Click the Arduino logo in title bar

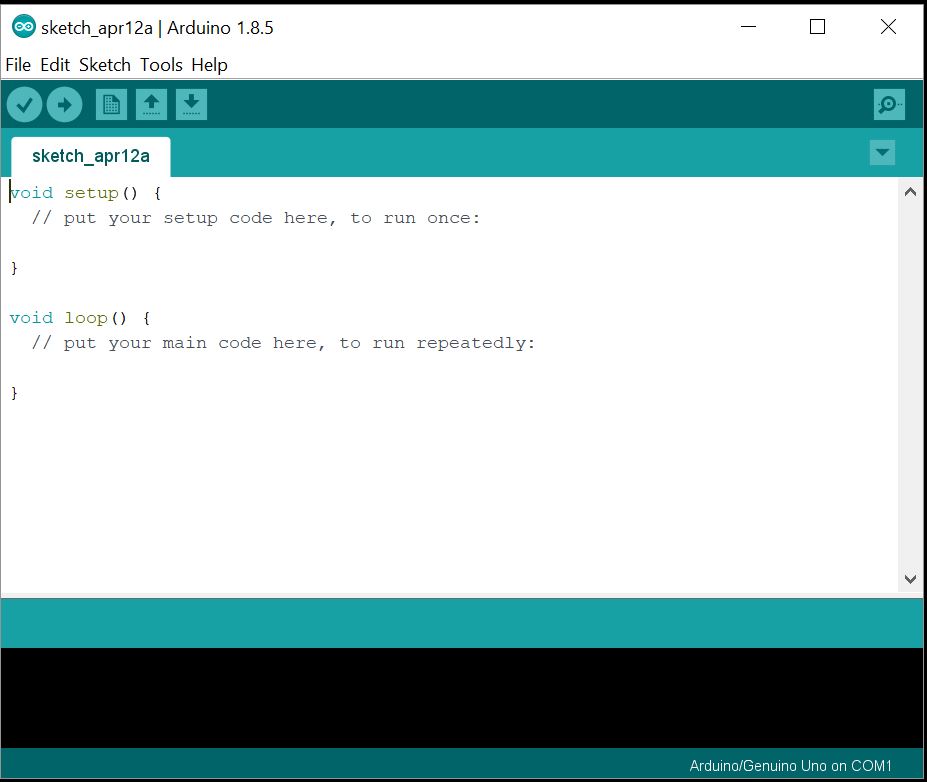[24, 27]
